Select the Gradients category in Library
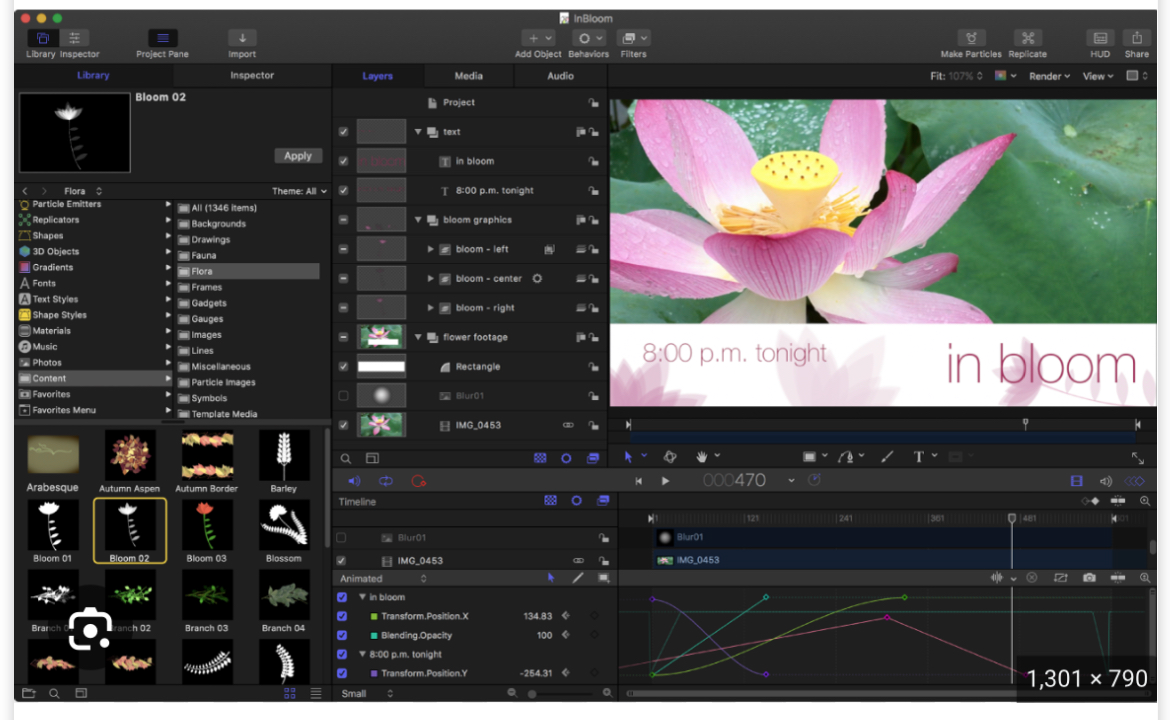The image size is (1170, 720). pyautogui.click(x=53, y=267)
